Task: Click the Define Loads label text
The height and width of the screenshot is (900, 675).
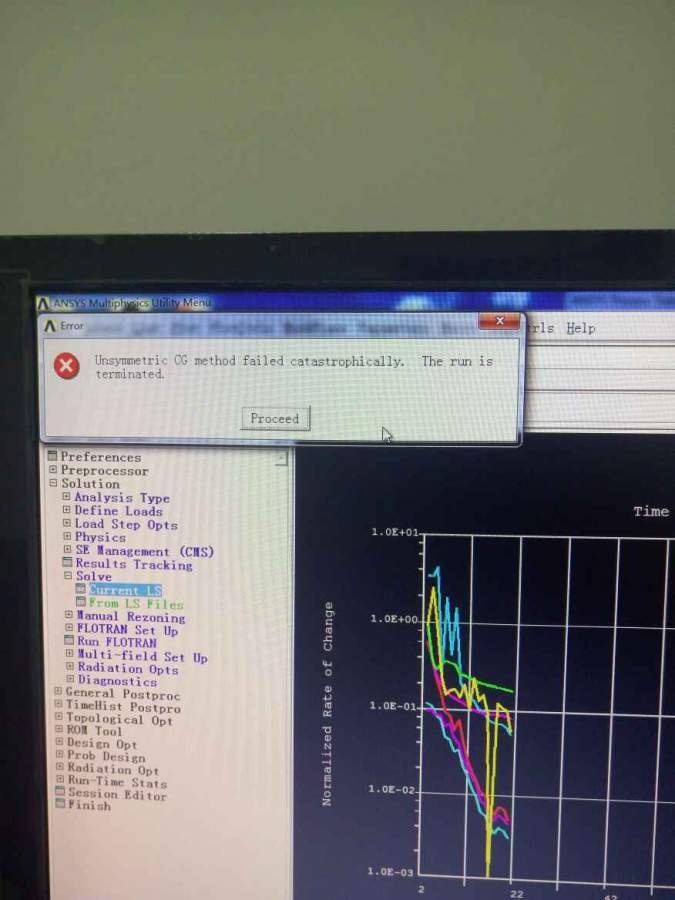Action: click(x=119, y=511)
